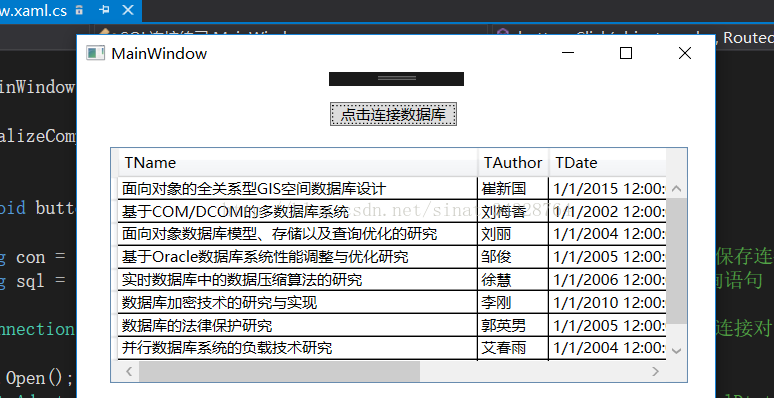Select cell 实时数据库中的数据压缩算法的研究

pyautogui.click(x=298, y=279)
